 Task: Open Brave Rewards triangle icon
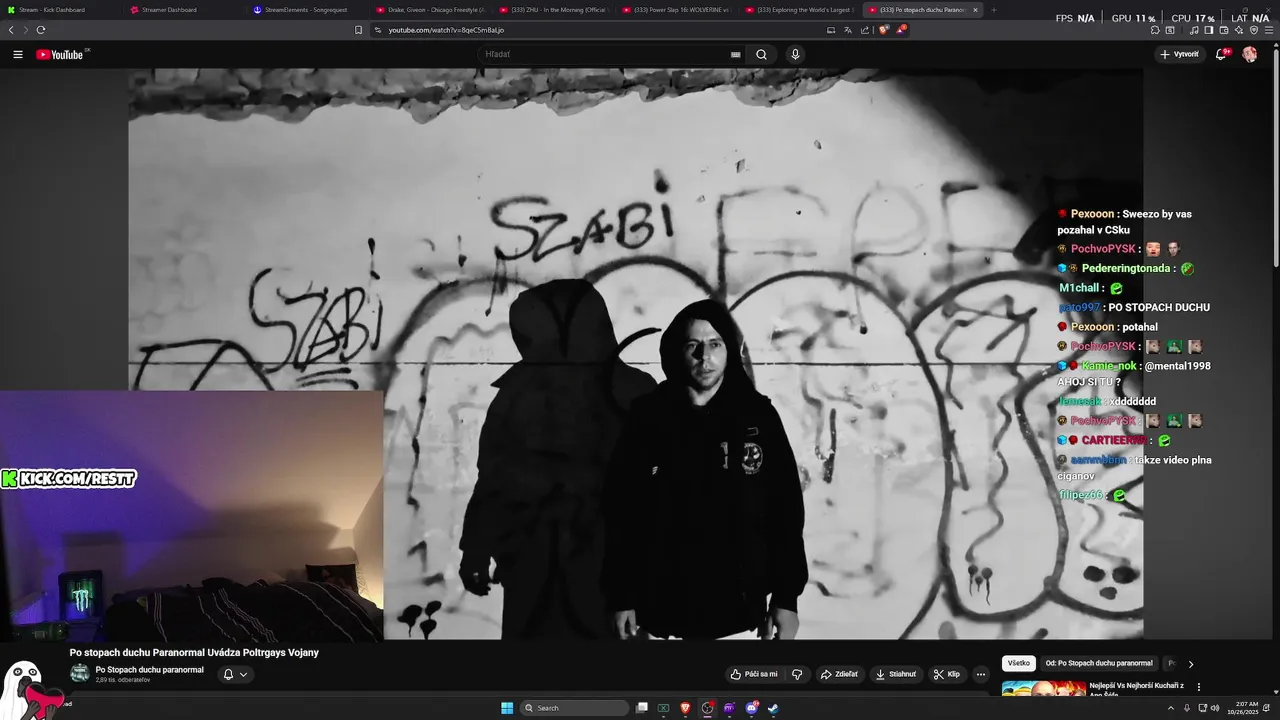click(x=901, y=30)
